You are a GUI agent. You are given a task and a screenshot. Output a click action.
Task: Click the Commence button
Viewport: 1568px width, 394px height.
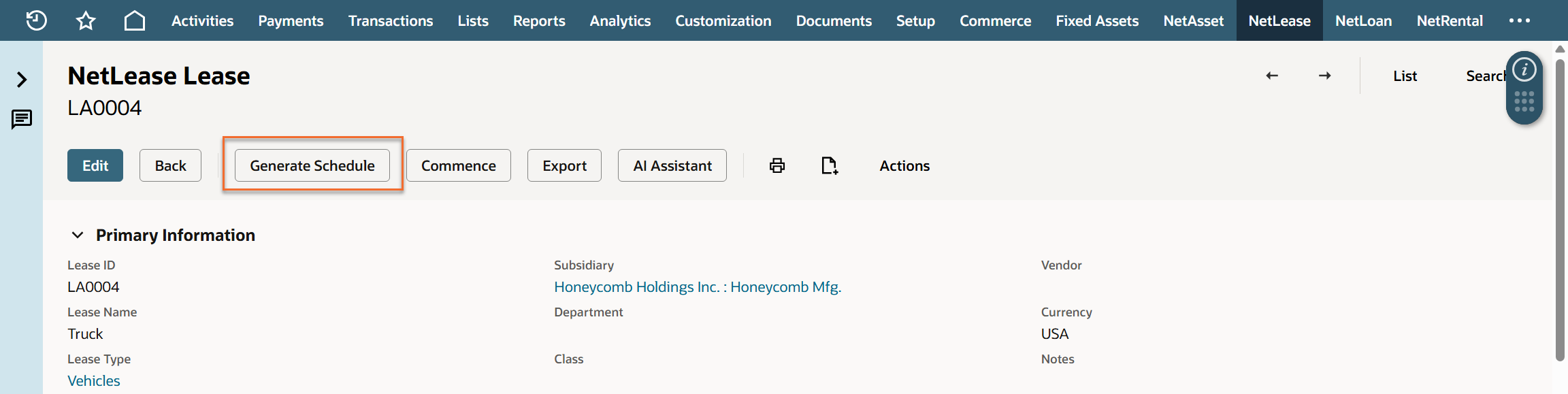point(459,165)
